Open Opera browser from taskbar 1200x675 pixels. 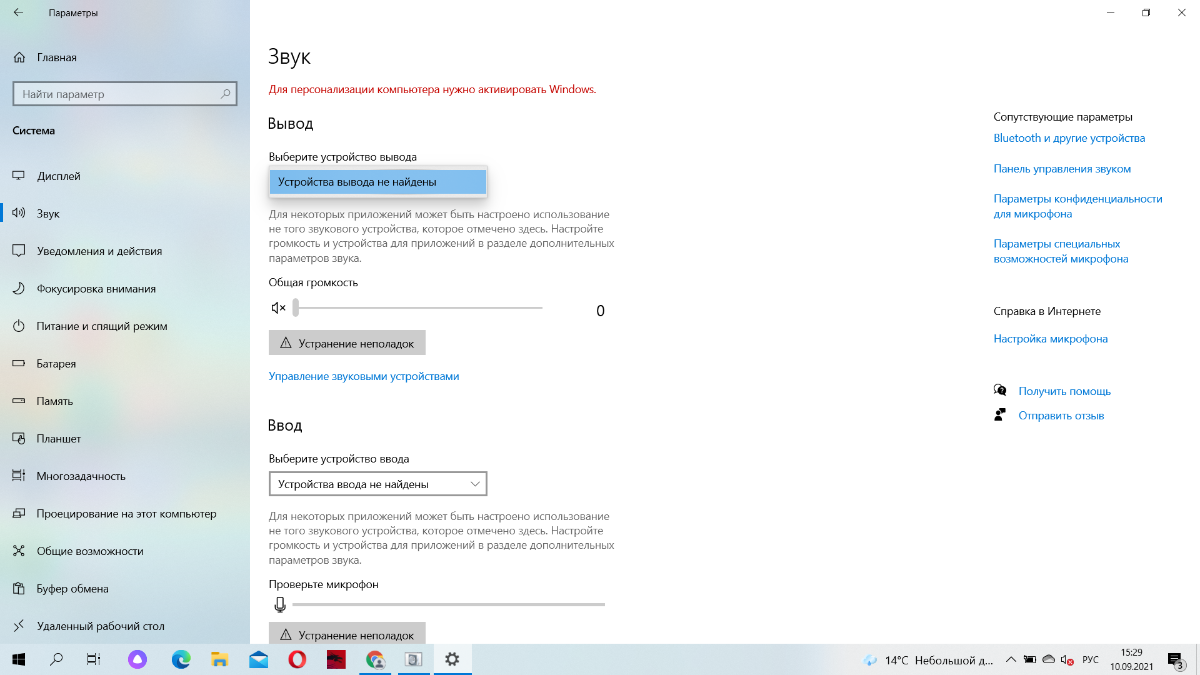[297, 659]
